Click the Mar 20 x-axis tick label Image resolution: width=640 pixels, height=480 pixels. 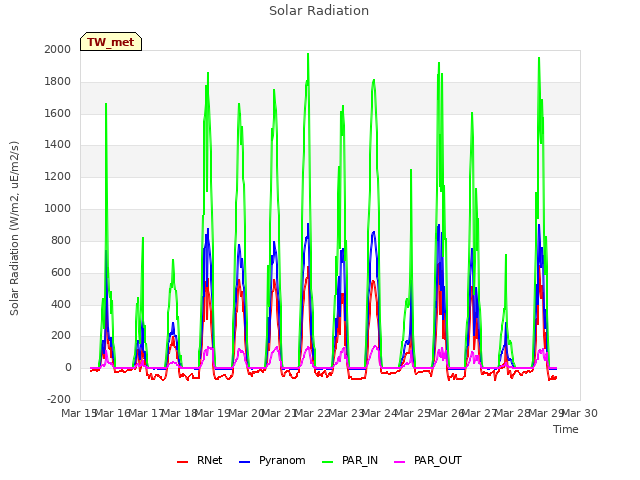coord(246,413)
